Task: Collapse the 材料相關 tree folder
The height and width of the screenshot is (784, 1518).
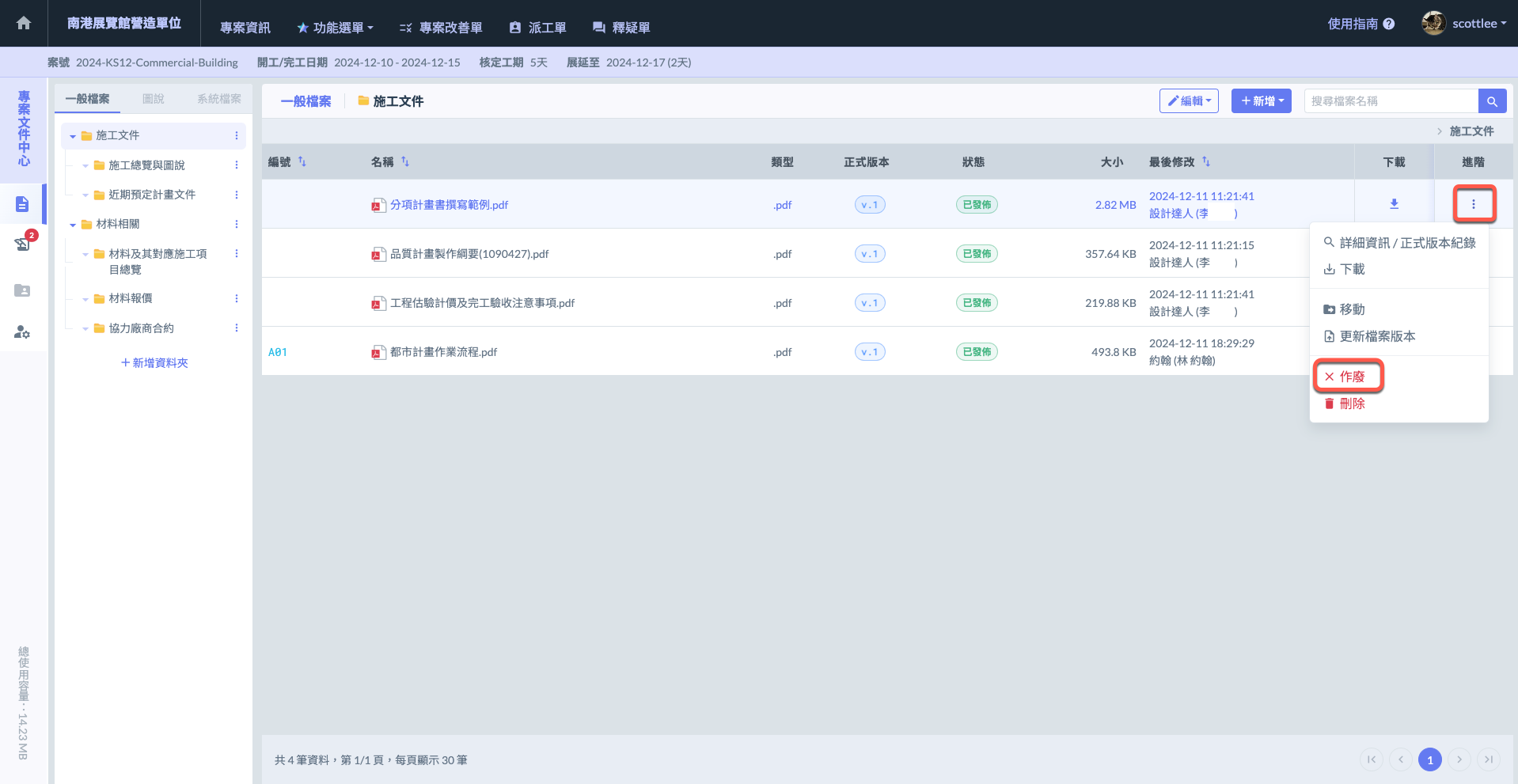Action: pyautogui.click(x=73, y=225)
